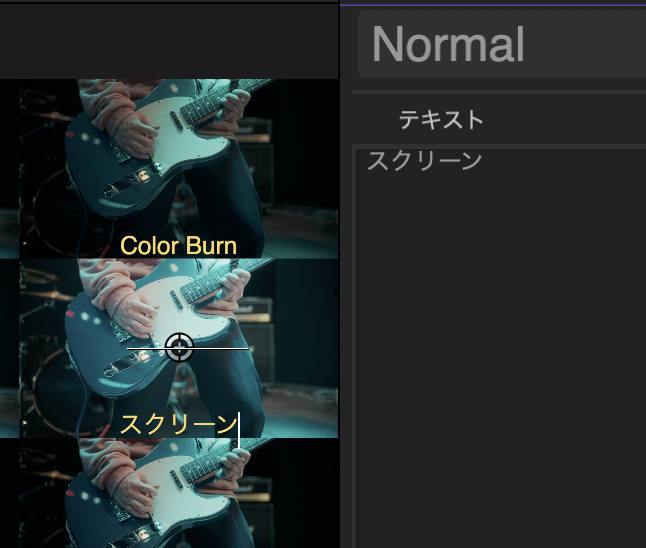Select the brighter guitar clip labeled スクリーン
Viewport: 646px width, 548px height.
click(x=169, y=348)
